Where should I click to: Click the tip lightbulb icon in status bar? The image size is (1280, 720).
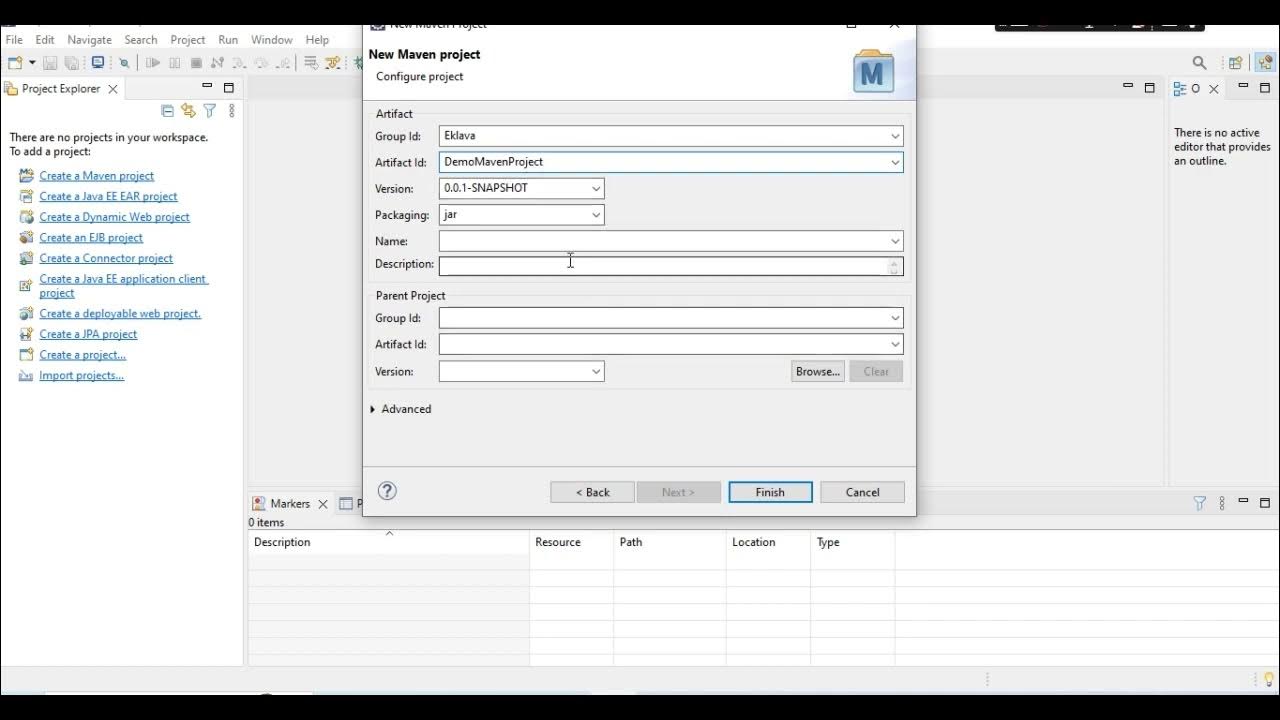(1269, 679)
